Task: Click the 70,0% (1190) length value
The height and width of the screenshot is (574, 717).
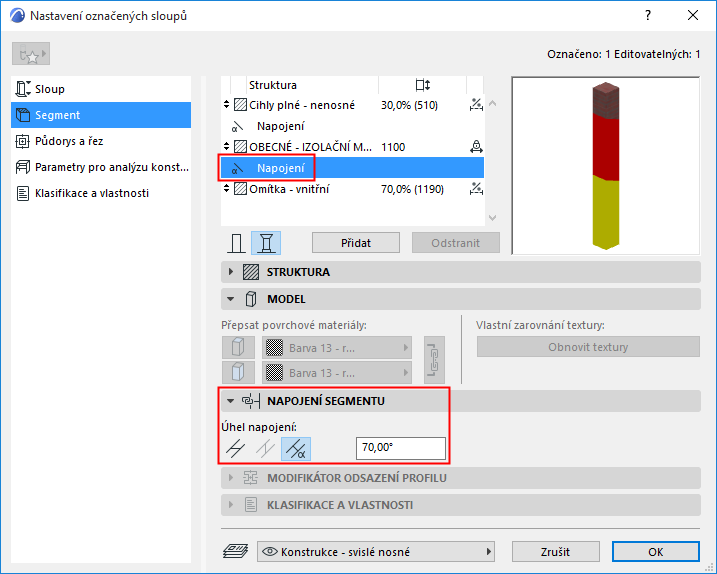Action: pyautogui.click(x=412, y=189)
